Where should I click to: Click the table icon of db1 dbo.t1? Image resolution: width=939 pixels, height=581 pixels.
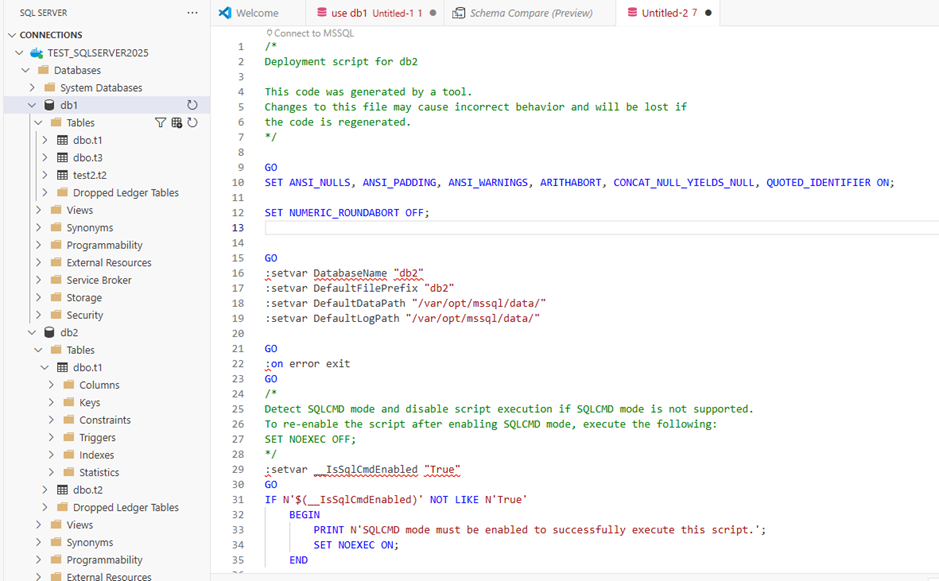[62, 140]
